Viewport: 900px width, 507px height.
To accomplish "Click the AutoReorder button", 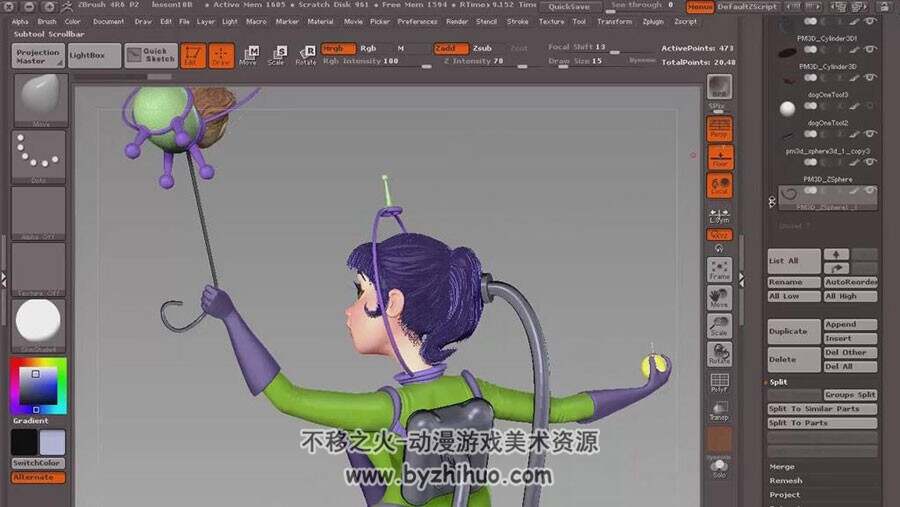I will [x=851, y=282].
